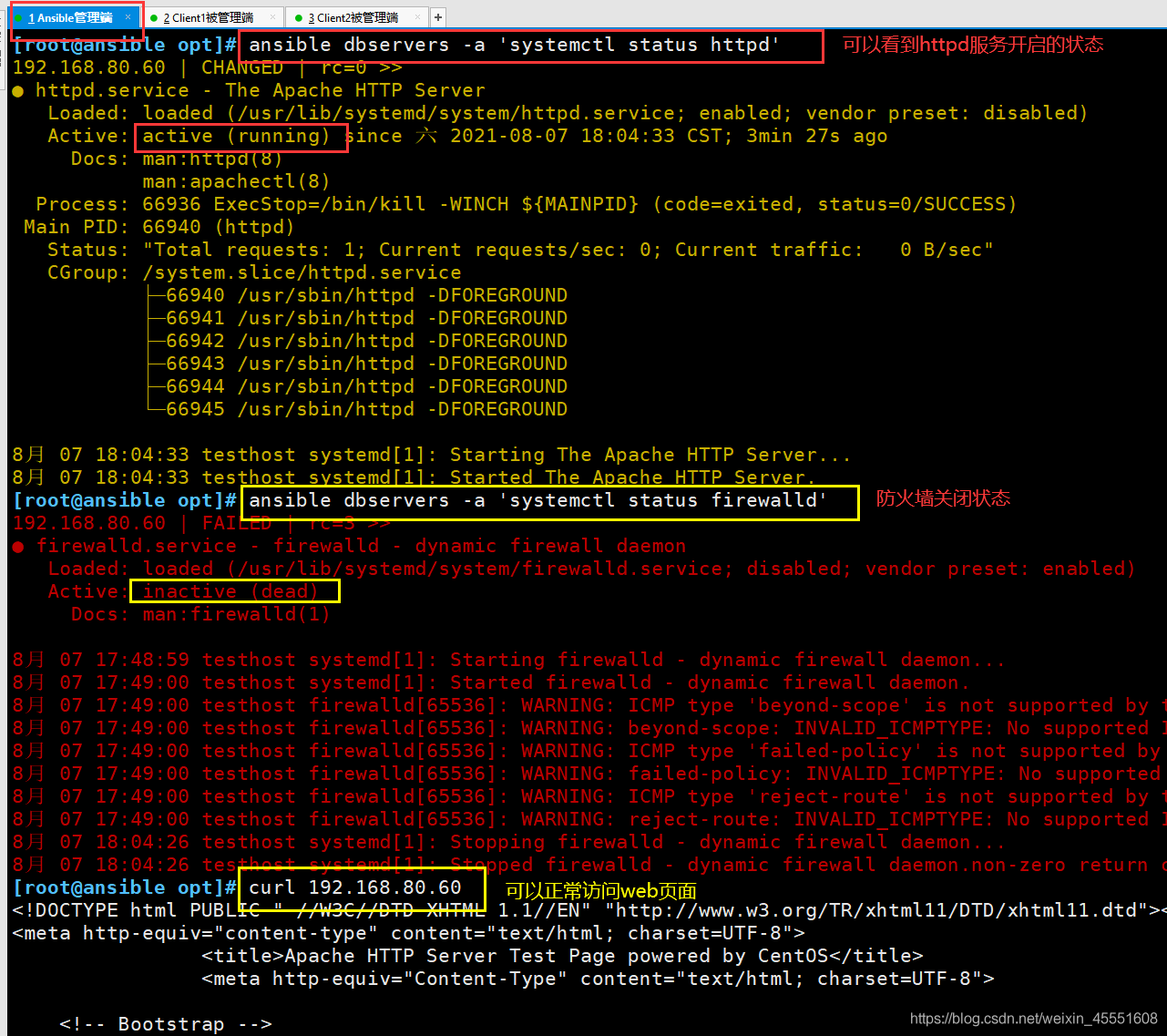
Task: Open the '2 Client1被管理端' session tab
Action: [209, 17]
